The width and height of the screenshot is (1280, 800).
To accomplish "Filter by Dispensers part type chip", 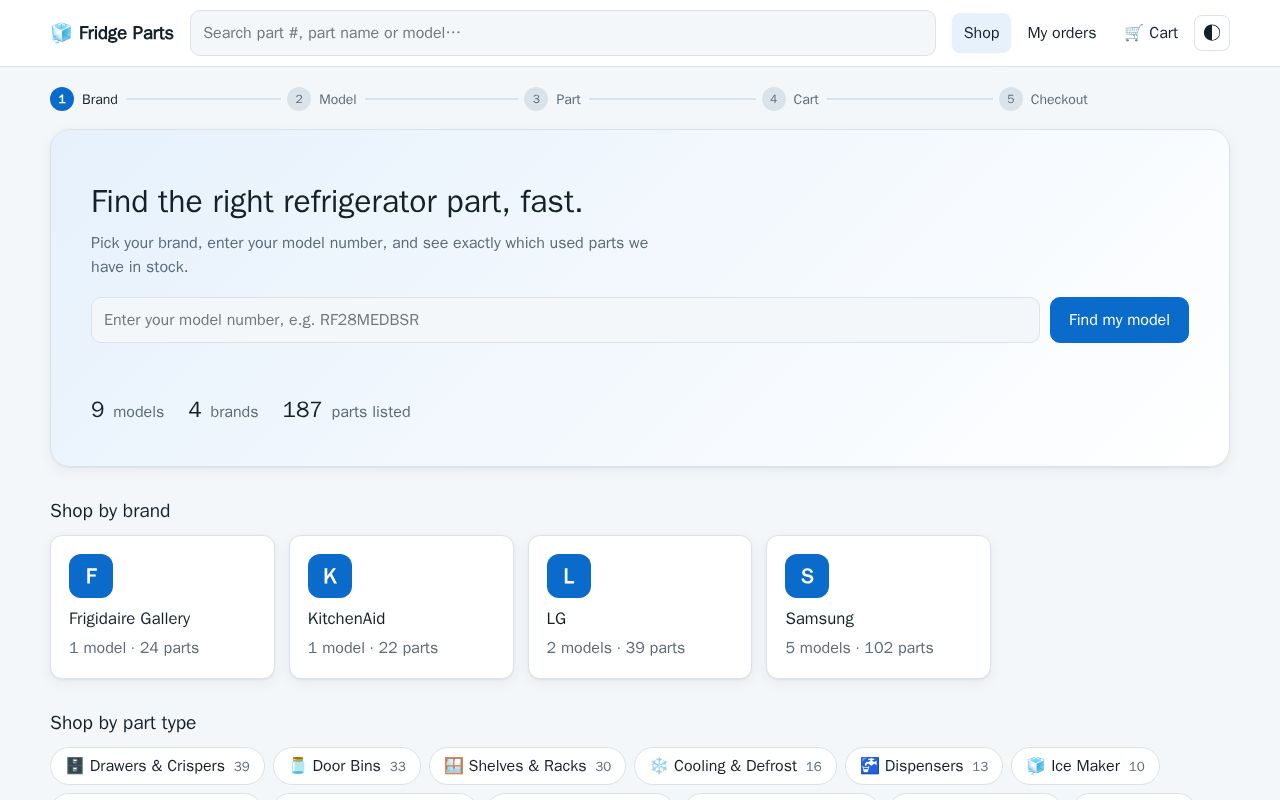I will click(x=924, y=766).
